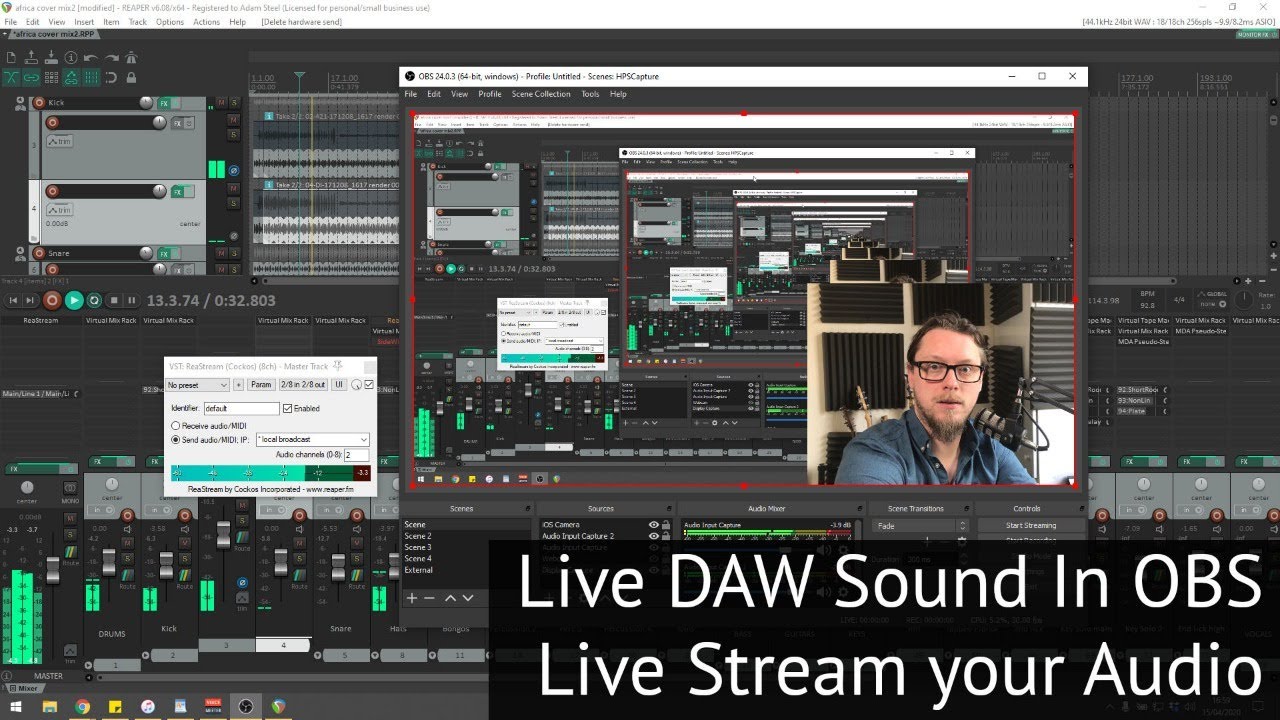Screen dimensions: 1280x720
Task: Click REAPER's Save Project download-arrow icon
Action: tap(51, 57)
